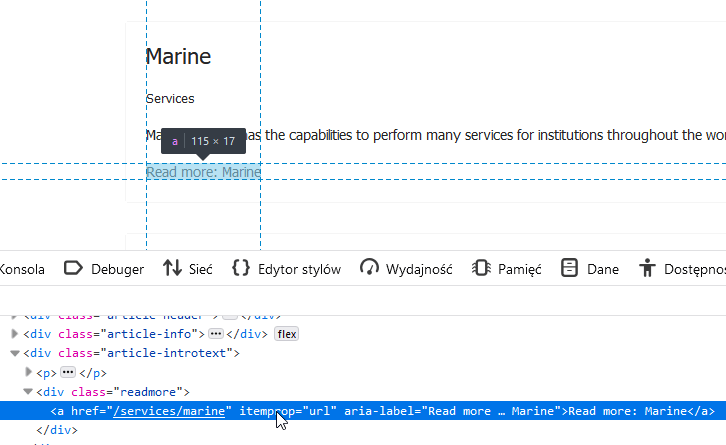Expand the p element node
726x445 pixels.
click(28, 372)
